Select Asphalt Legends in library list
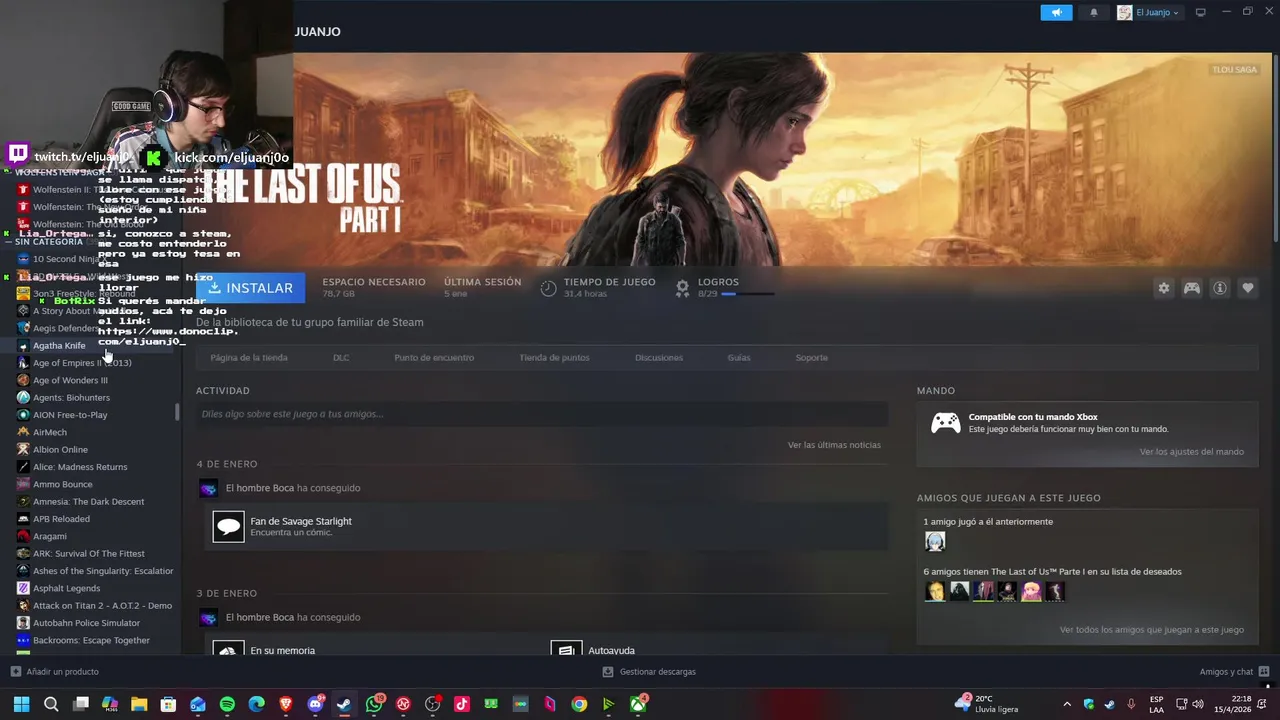This screenshot has height=720, width=1280. [66, 589]
